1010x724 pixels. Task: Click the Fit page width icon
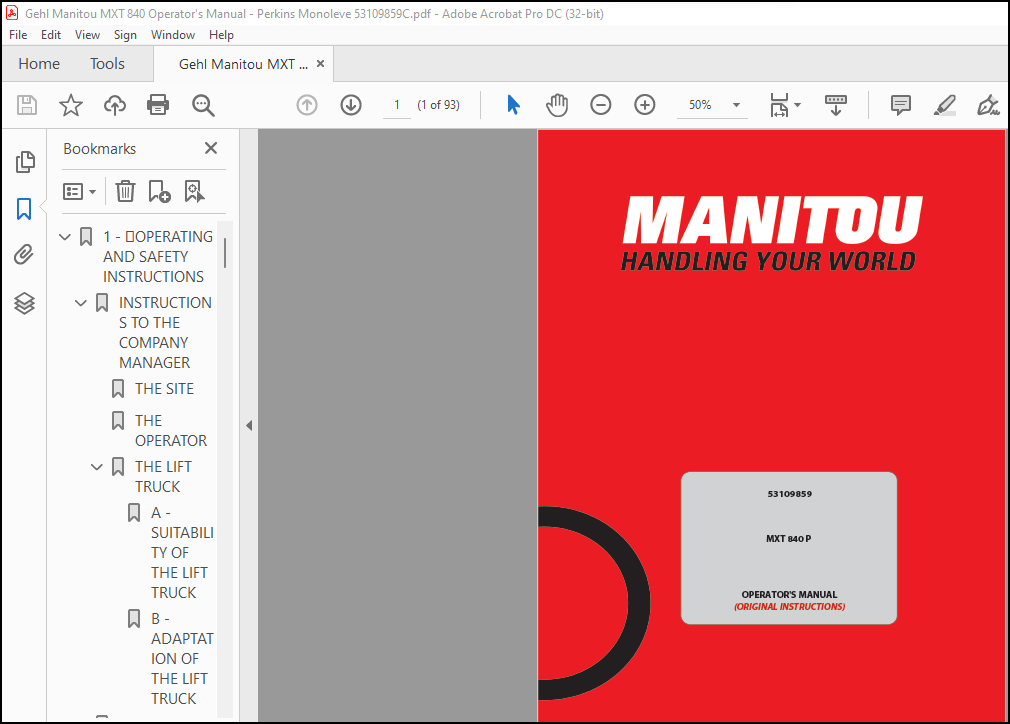779,105
